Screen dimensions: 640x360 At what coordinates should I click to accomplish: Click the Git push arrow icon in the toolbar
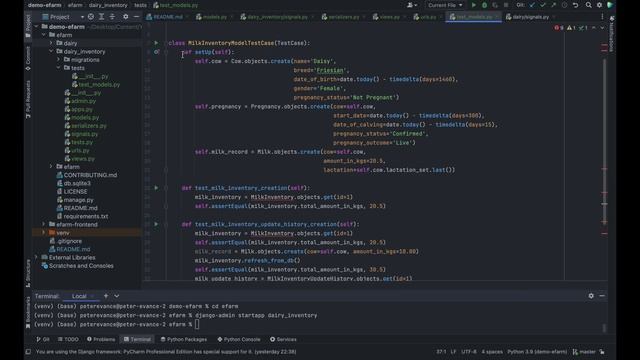[x=553, y=5]
